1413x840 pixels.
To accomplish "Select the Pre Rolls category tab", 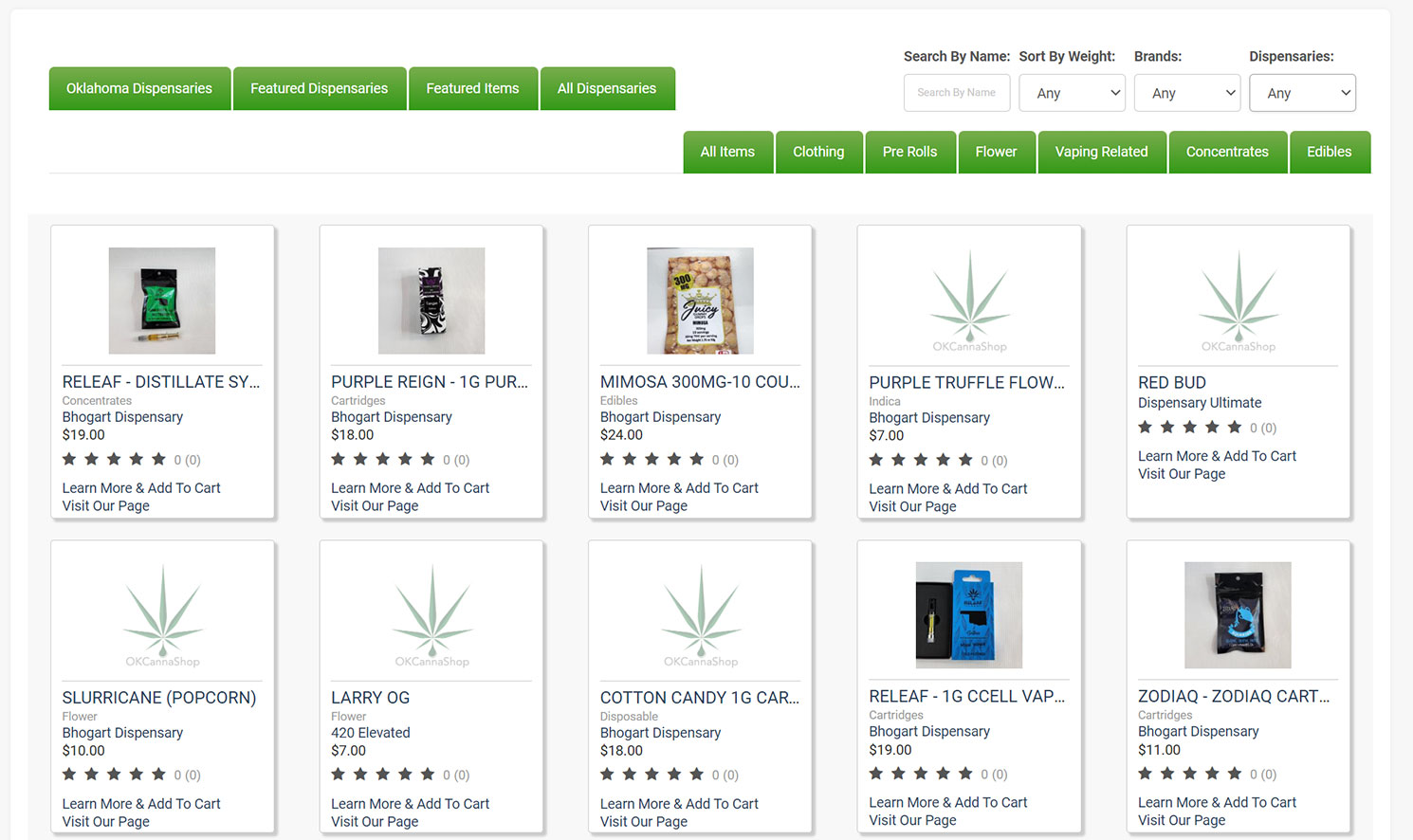I will pyautogui.click(x=909, y=152).
